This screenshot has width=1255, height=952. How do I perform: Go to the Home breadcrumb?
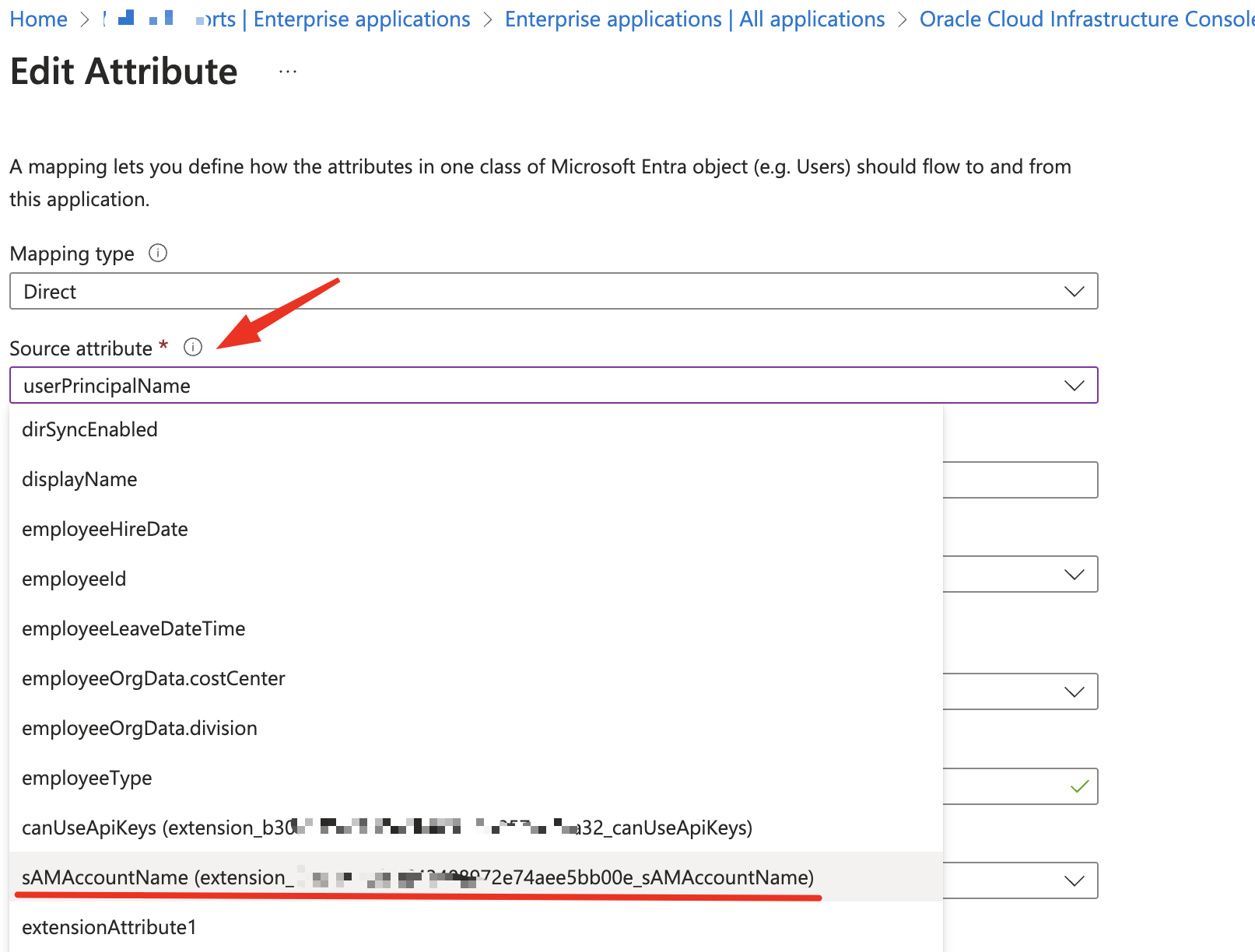click(39, 19)
